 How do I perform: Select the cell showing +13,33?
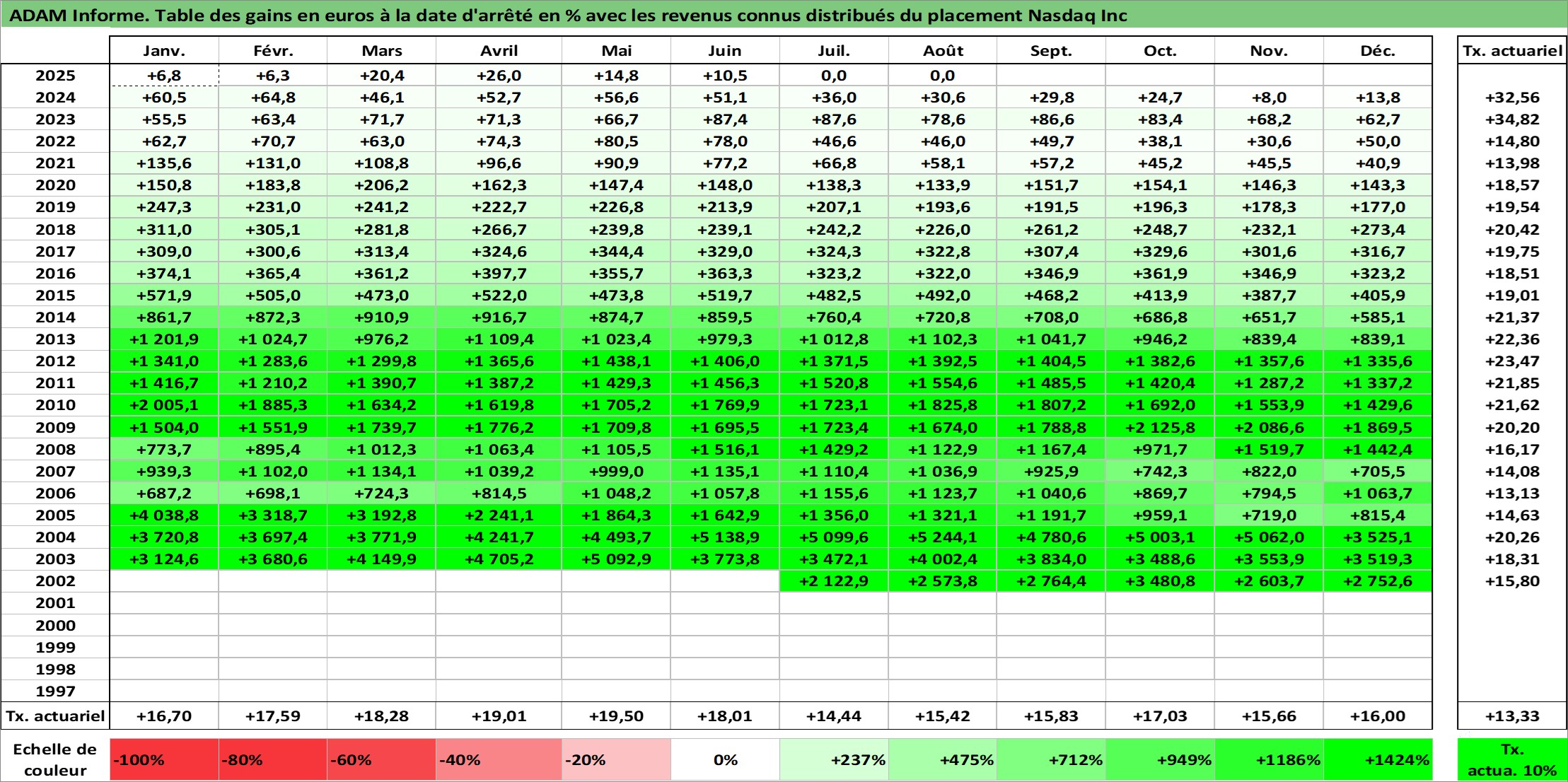1512,716
